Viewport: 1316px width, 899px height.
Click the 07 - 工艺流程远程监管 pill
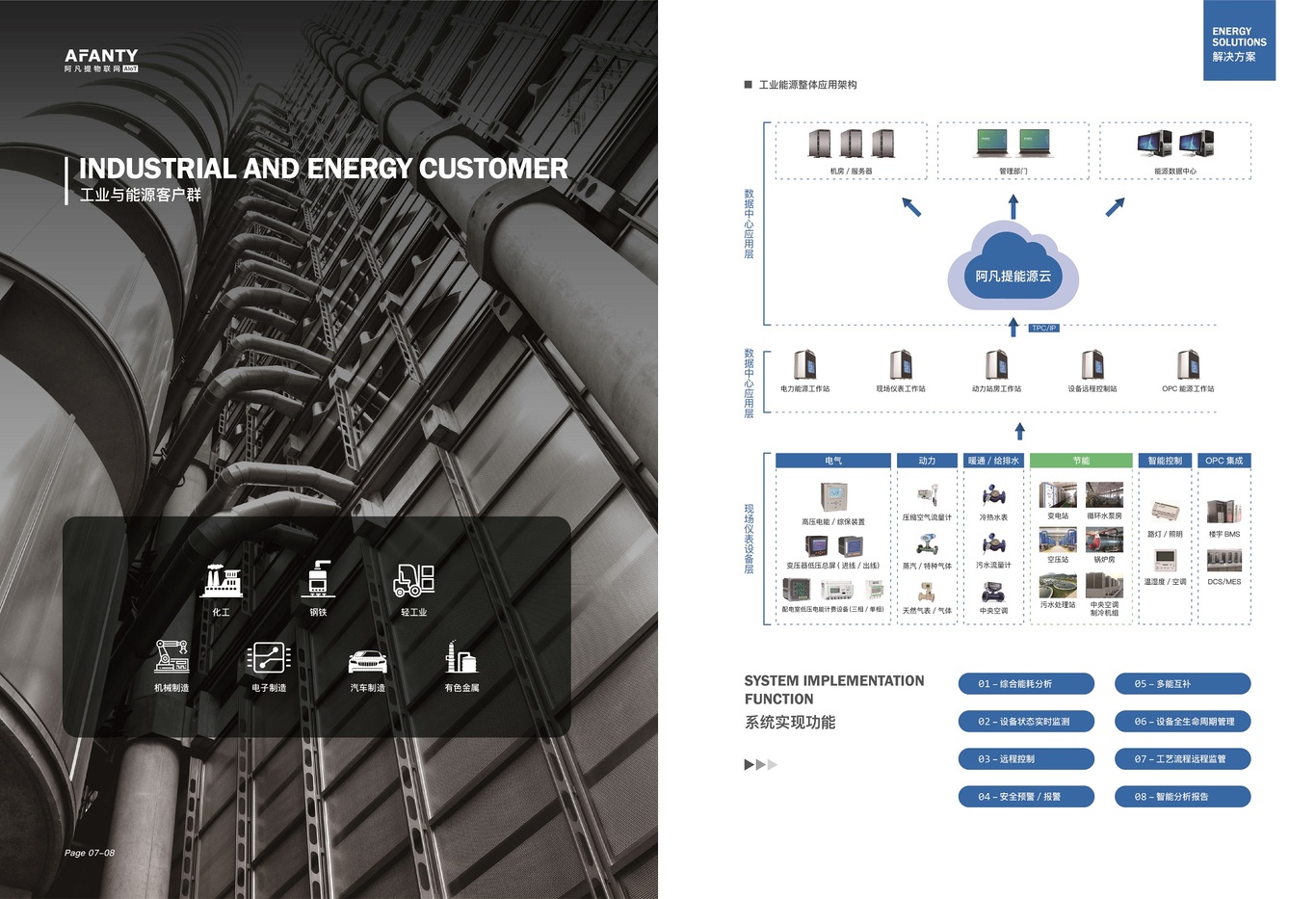click(x=1182, y=759)
